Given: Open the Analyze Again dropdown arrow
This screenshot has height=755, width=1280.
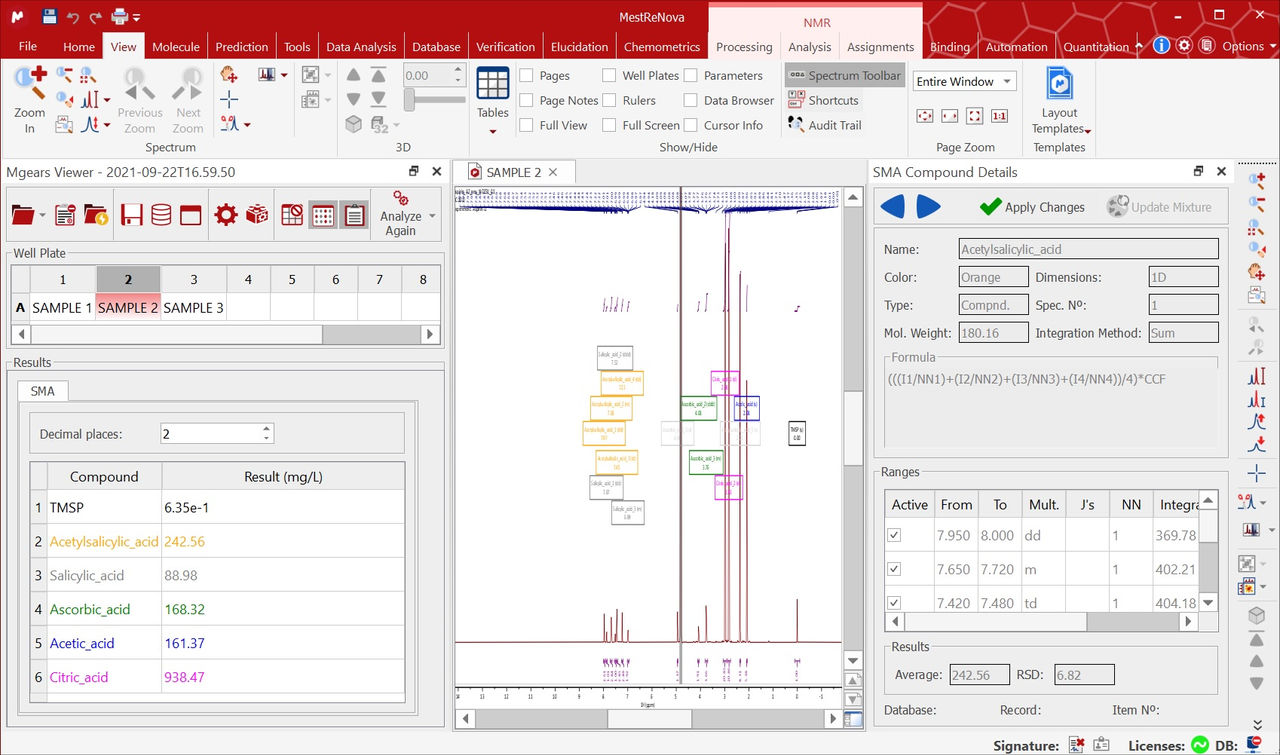Looking at the screenshot, I should point(433,215).
